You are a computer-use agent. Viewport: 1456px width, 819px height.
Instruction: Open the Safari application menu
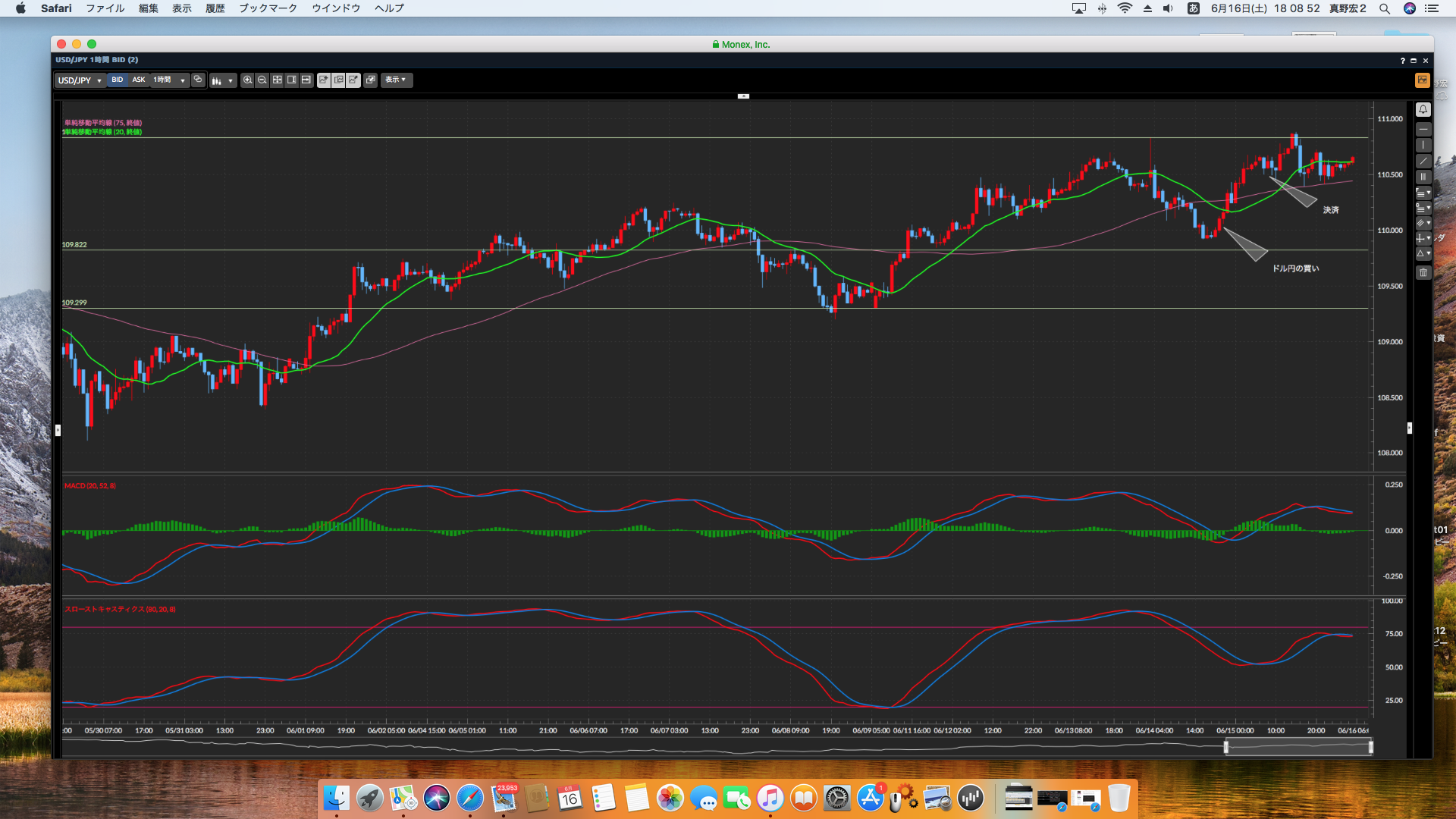56,8
